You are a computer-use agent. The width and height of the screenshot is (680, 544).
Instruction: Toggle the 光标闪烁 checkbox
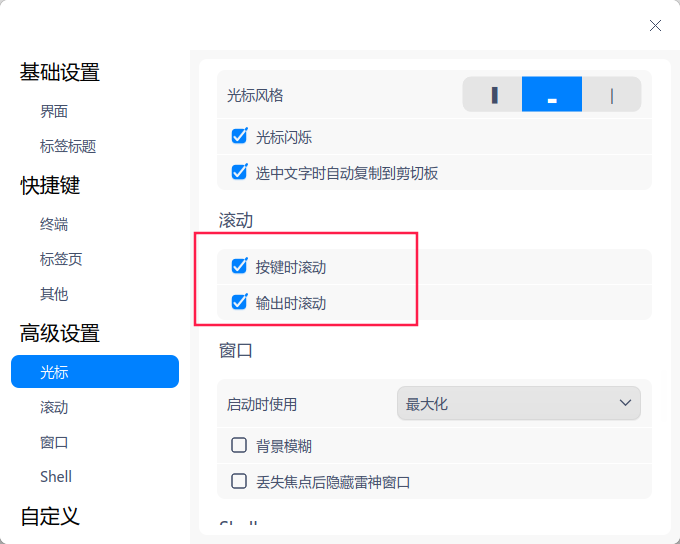(239, 136)
